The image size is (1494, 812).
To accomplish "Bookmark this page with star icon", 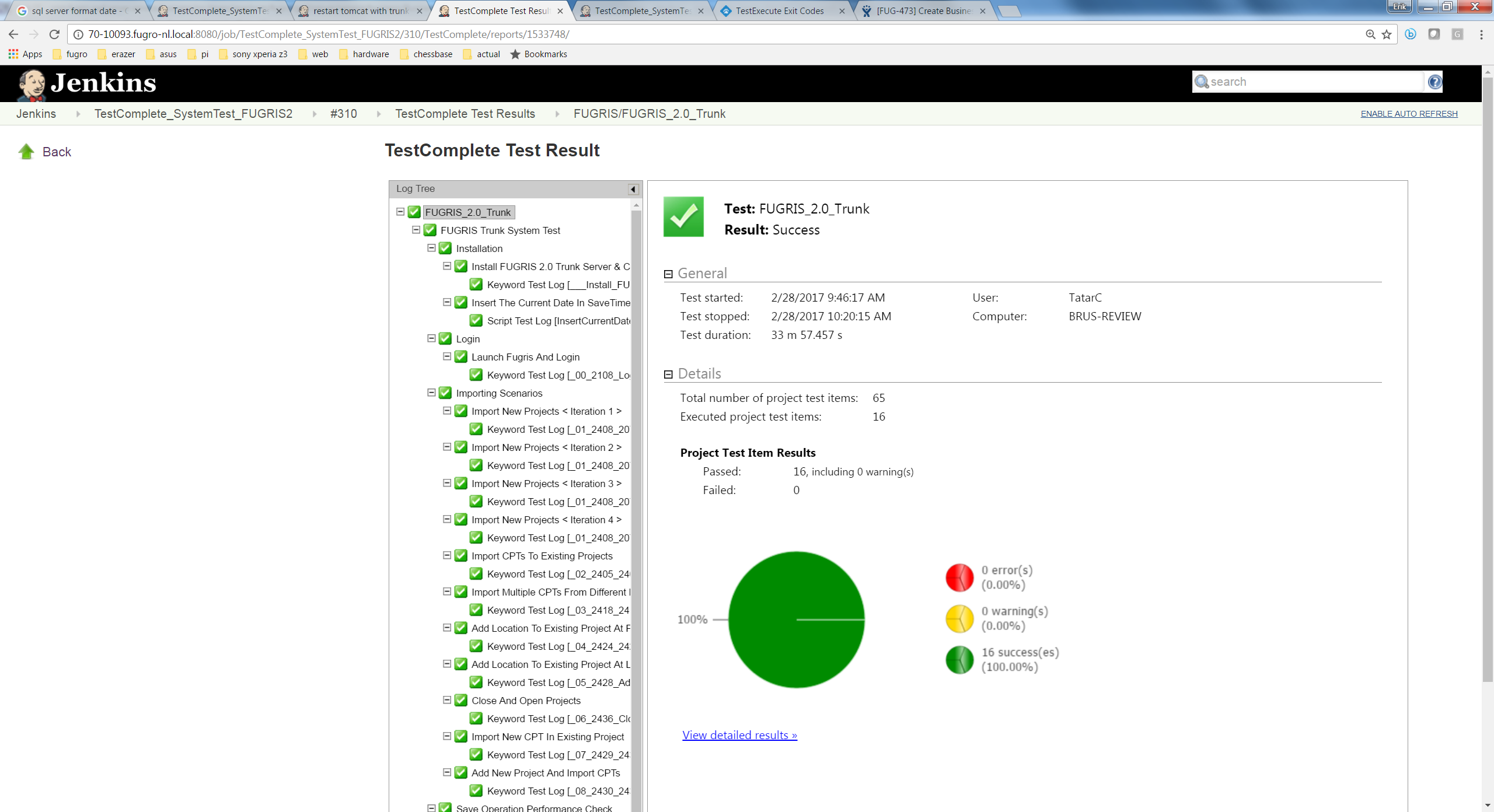I will tap(1387, 34).
